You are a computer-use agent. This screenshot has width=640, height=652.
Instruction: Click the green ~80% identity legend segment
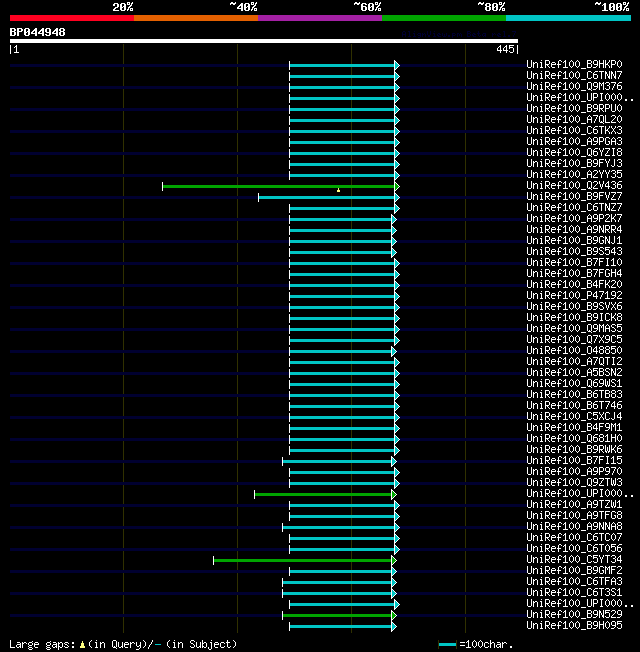444,18
